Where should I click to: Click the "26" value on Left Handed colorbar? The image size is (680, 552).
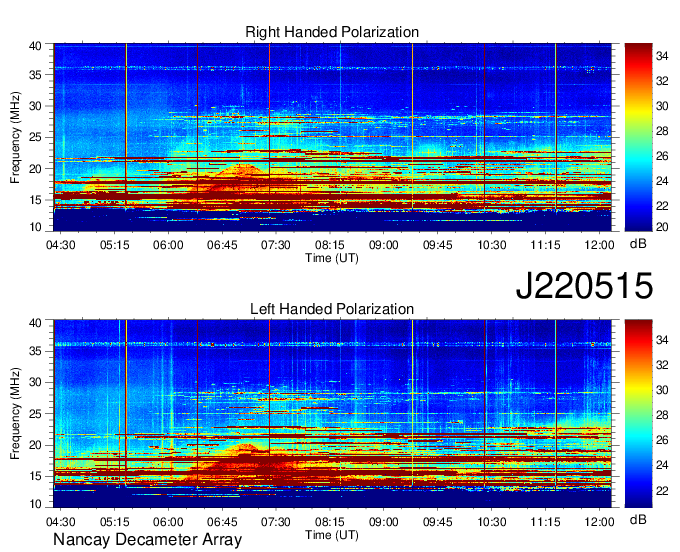coord(662,441)
